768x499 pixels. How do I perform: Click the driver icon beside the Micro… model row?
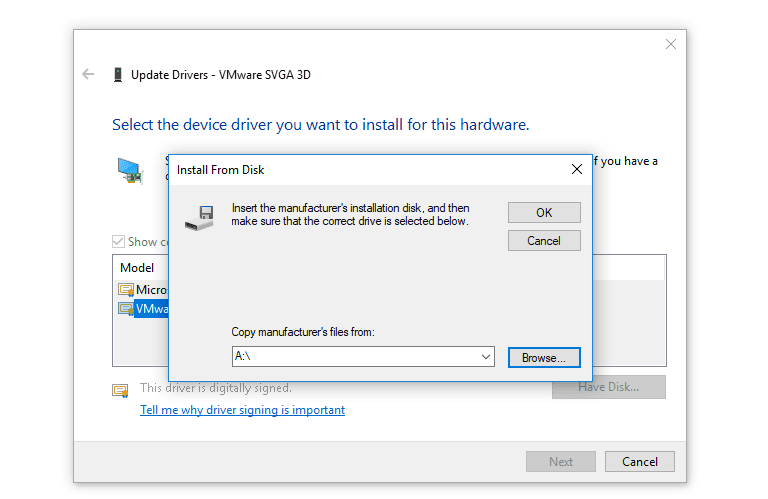(x=126, y=290)
